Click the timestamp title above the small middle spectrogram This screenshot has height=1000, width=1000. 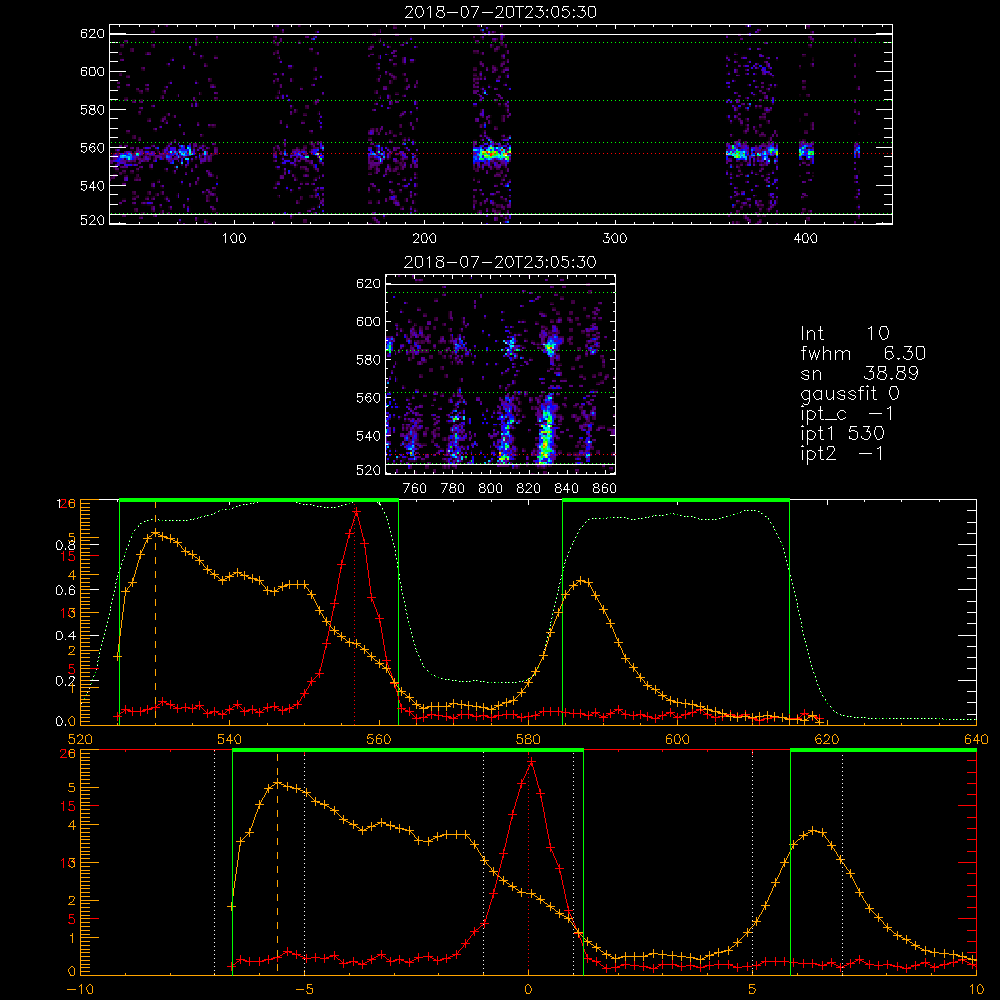[x=500, y=262]
